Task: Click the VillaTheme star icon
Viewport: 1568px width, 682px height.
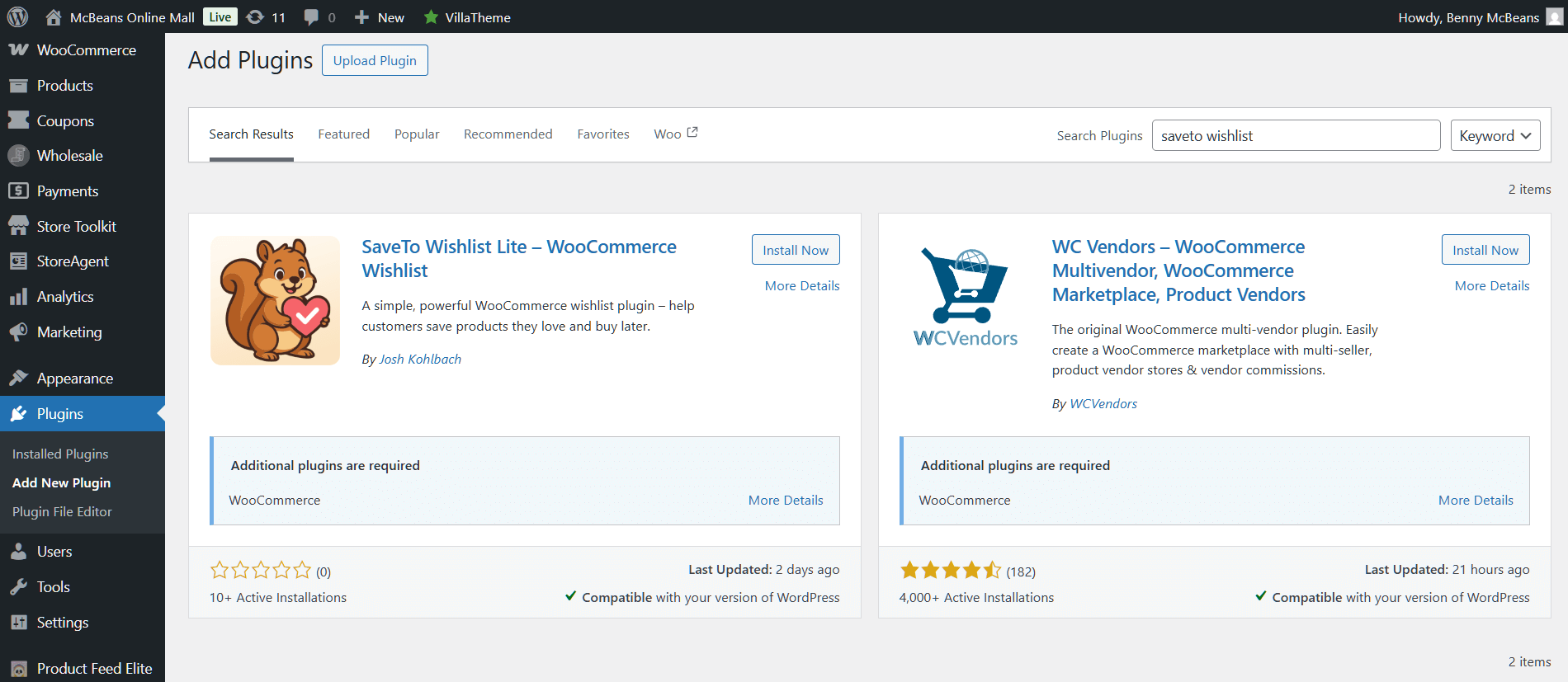Action: (431, 17)
